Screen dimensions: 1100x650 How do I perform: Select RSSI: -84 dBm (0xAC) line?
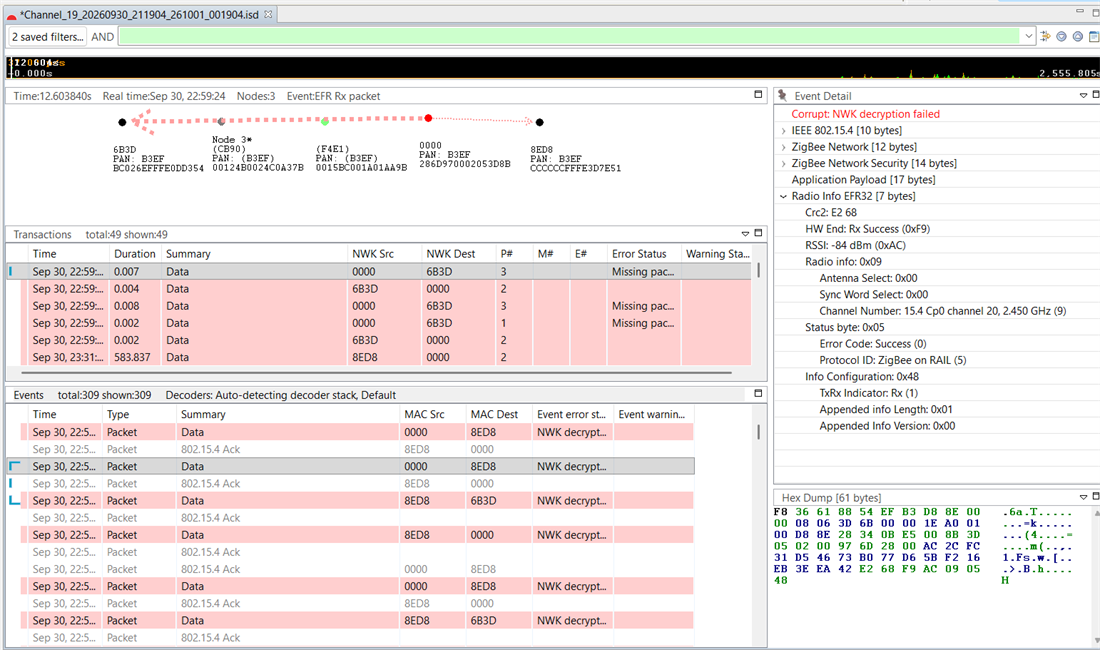[855, 245]
